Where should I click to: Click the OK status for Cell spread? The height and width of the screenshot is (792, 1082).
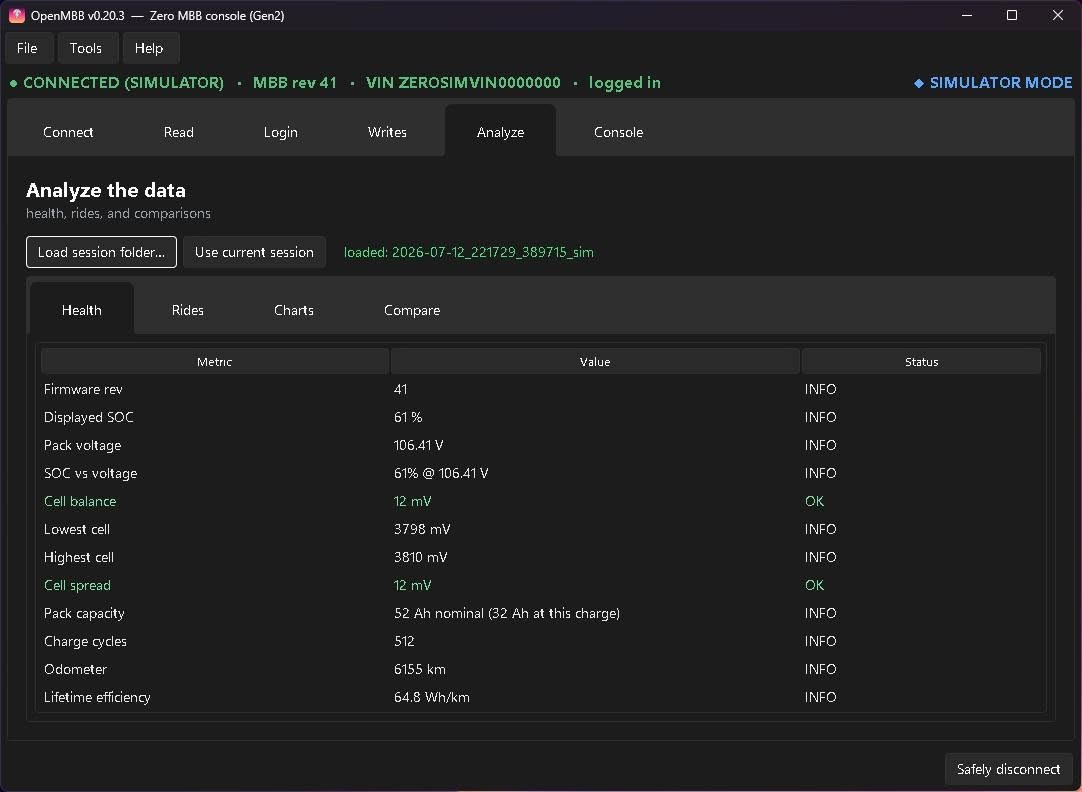pos(814,585)
